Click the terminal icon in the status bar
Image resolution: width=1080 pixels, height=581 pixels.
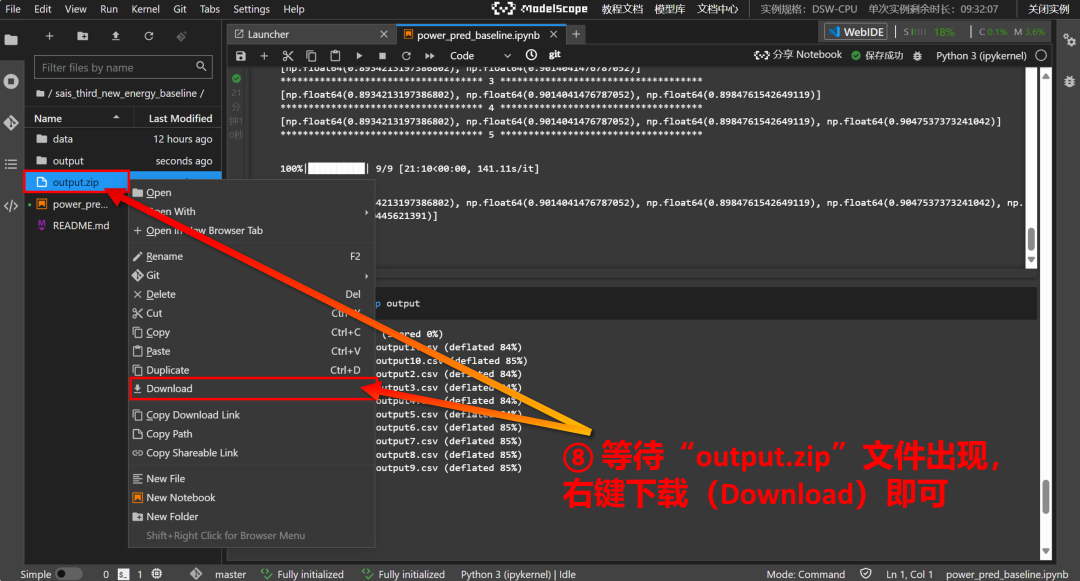pyautogui.click(x=123, y=574)
